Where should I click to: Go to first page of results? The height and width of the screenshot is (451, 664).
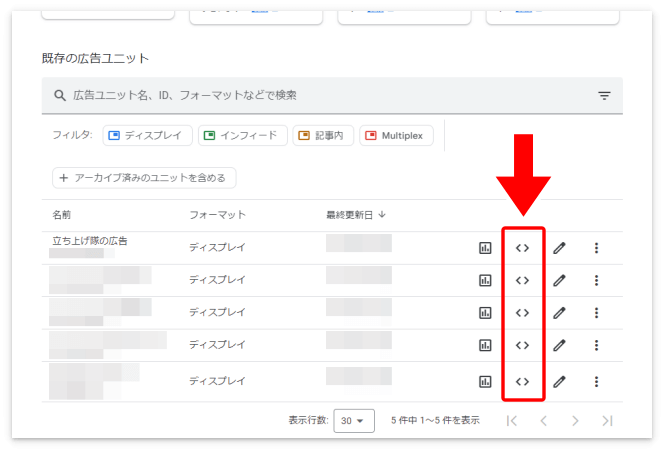click(x=512, y=421)
